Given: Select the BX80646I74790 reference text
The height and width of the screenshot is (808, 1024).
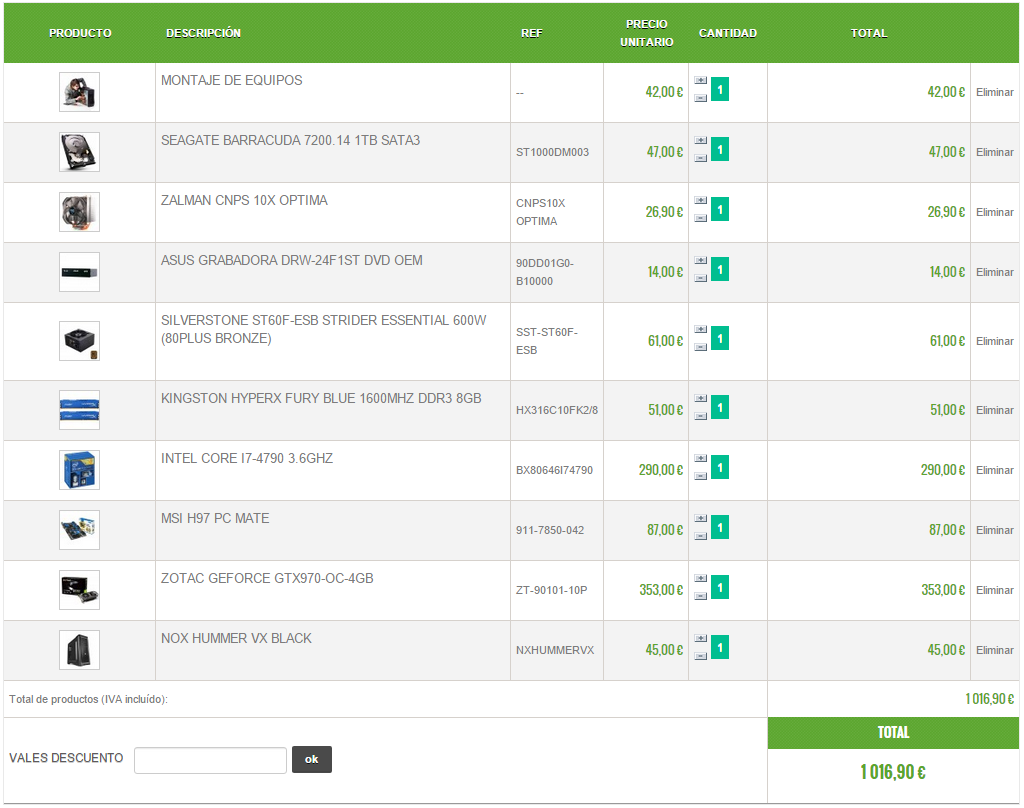Looking at the screenshot, I should point(554,470).
